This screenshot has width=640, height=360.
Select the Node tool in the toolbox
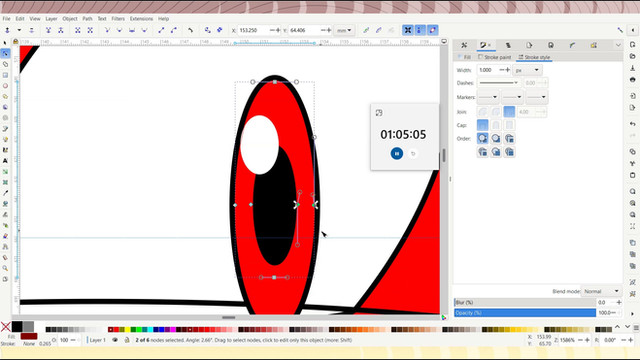point(5,53)
